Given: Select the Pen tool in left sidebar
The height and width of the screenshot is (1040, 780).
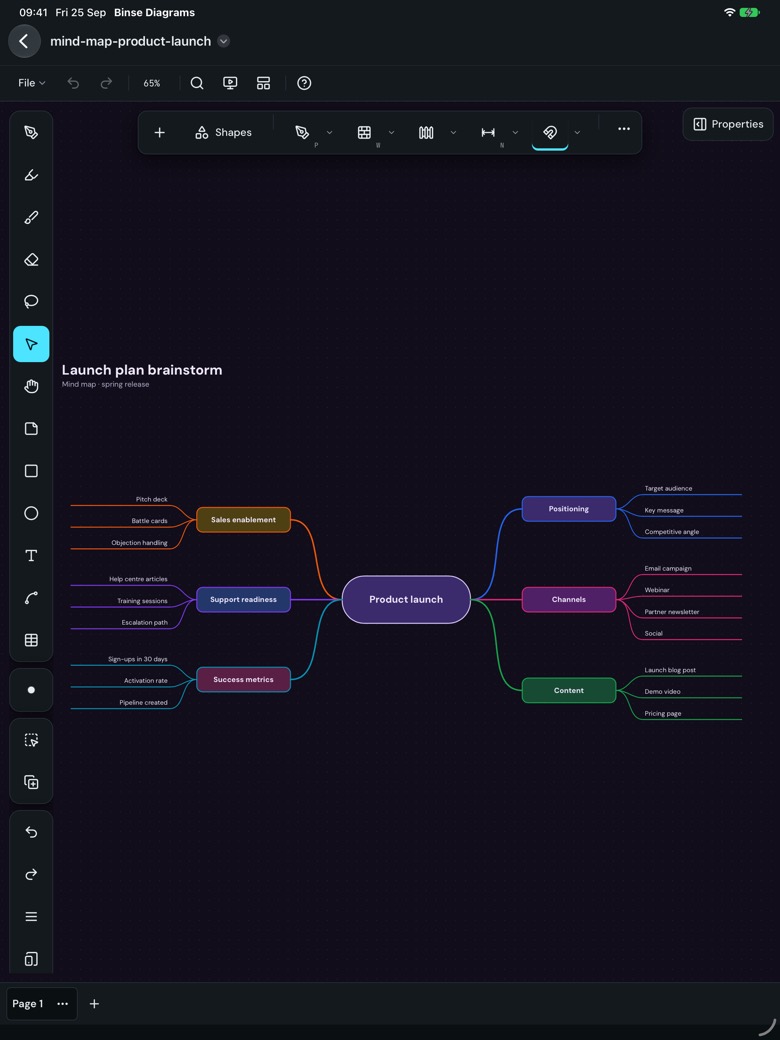Looking at the screenshot, I should (x=31, y=133).
